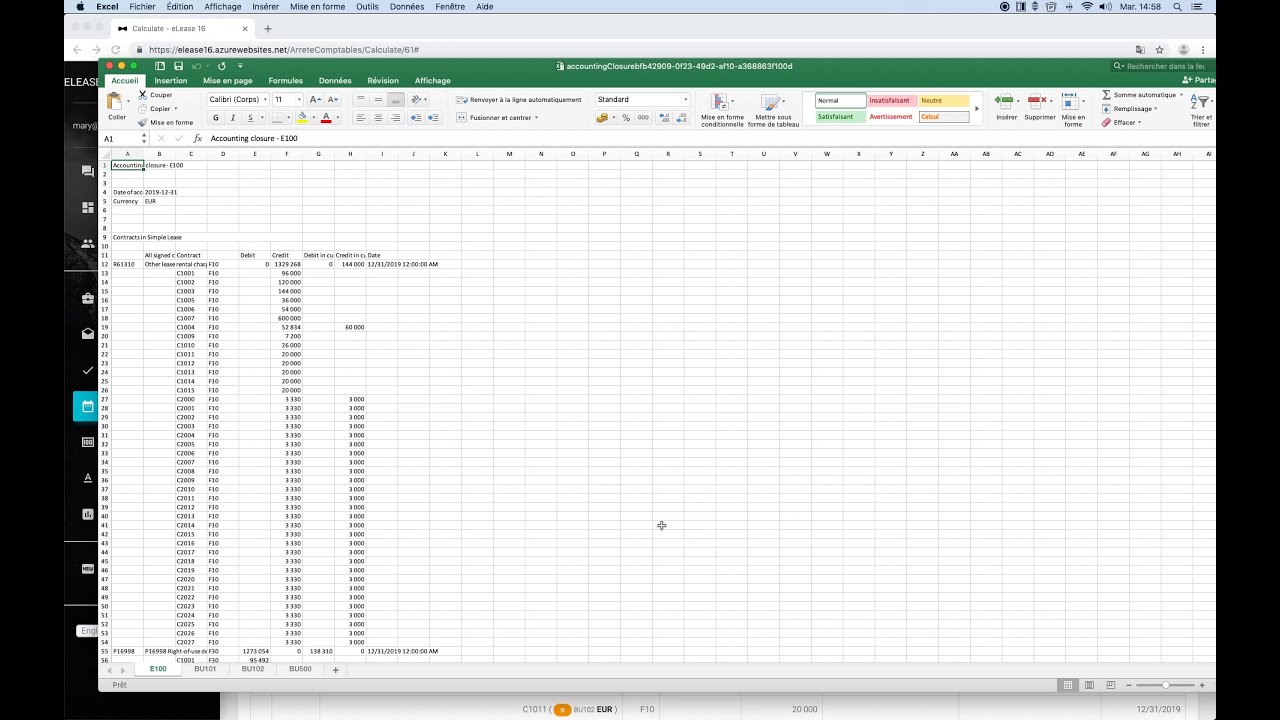Decrease indent icon
The height and width of the screenshot is (720, 1280).
coord(416,118)
